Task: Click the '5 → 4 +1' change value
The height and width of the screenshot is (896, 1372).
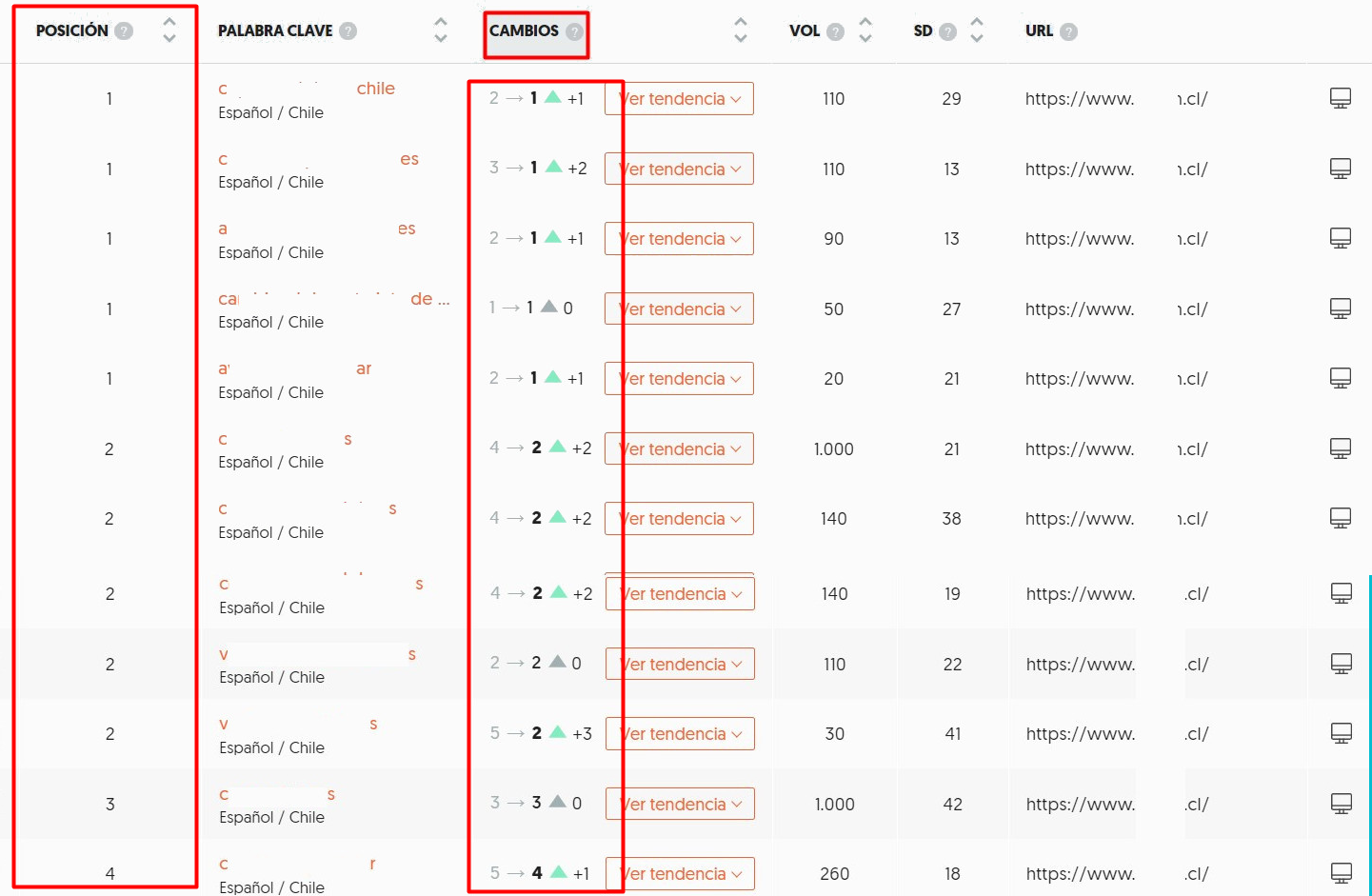Action: pos(540,873)
